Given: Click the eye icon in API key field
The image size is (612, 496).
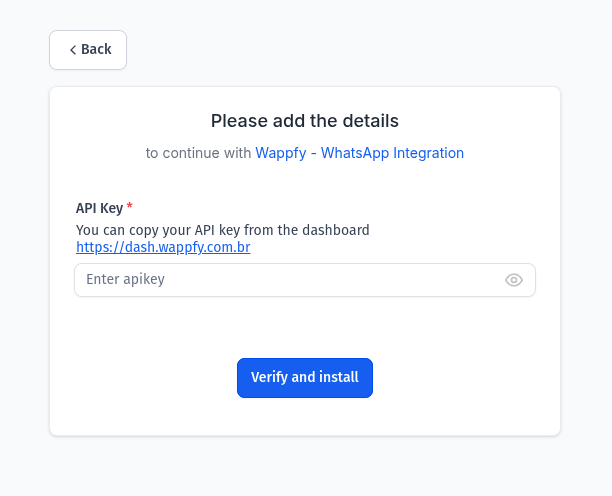Looking at the screenshot, I should [x=514, y=280].
